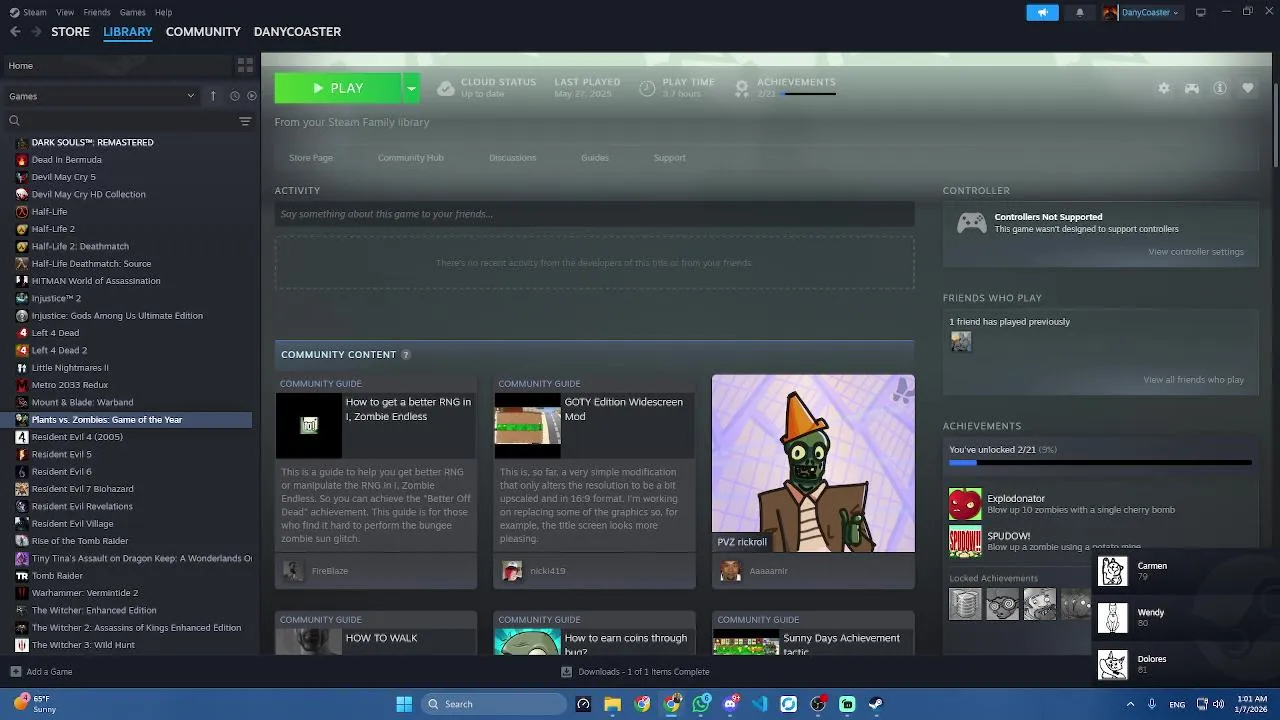Open Windows taskbar Search box

[x=494, y=704]
